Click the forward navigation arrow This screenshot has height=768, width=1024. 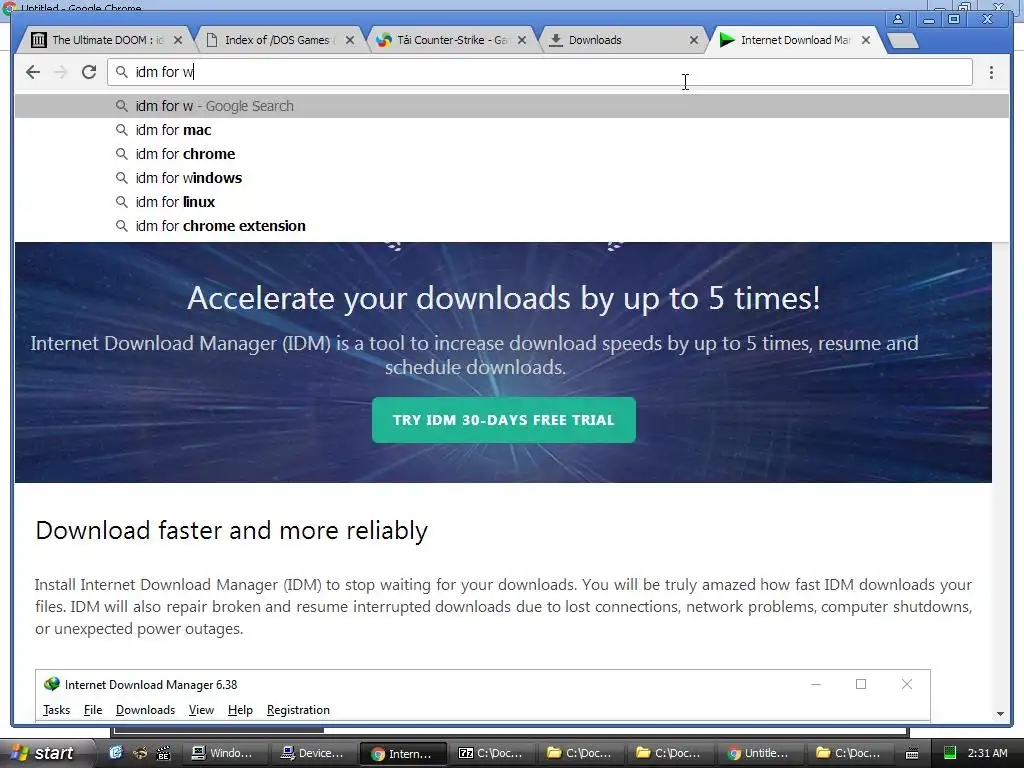pos(61,72)
